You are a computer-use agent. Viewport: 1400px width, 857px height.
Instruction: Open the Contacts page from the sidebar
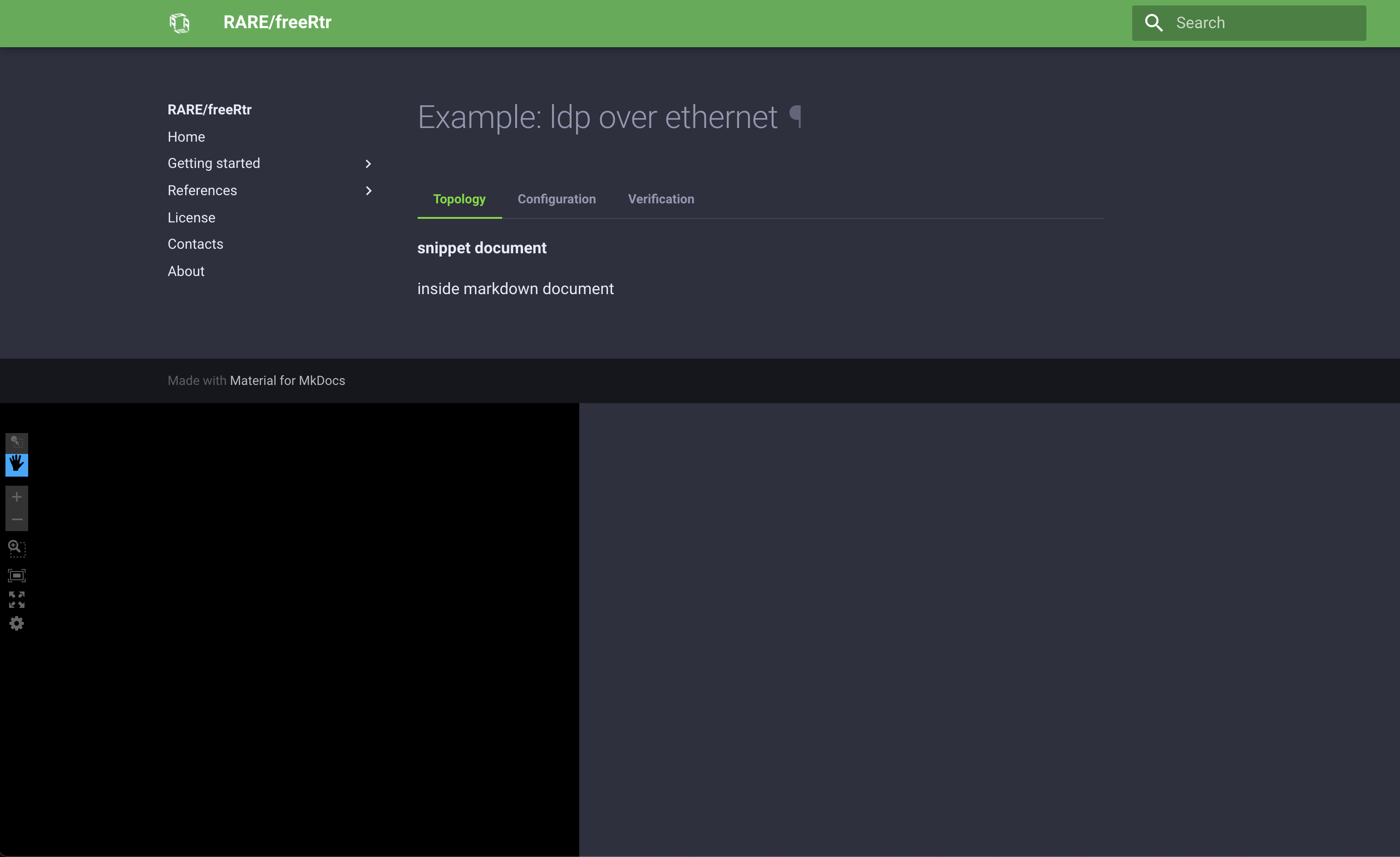(195, 244)
